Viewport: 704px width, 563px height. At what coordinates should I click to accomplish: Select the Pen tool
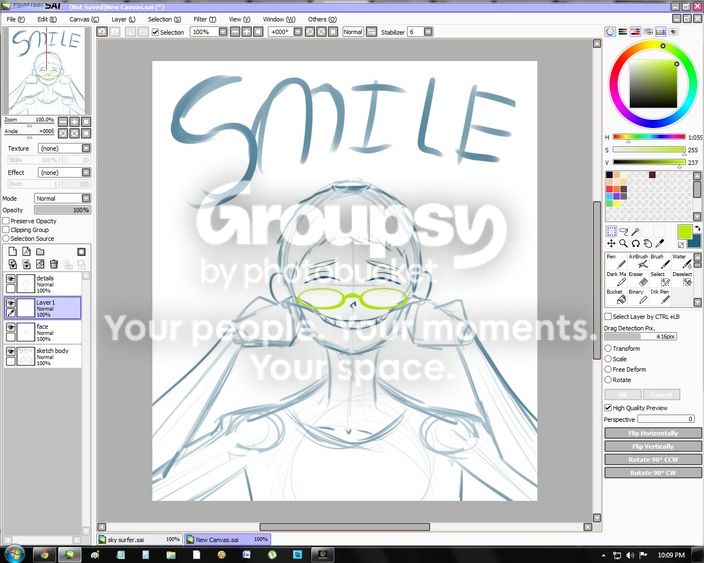616,261
